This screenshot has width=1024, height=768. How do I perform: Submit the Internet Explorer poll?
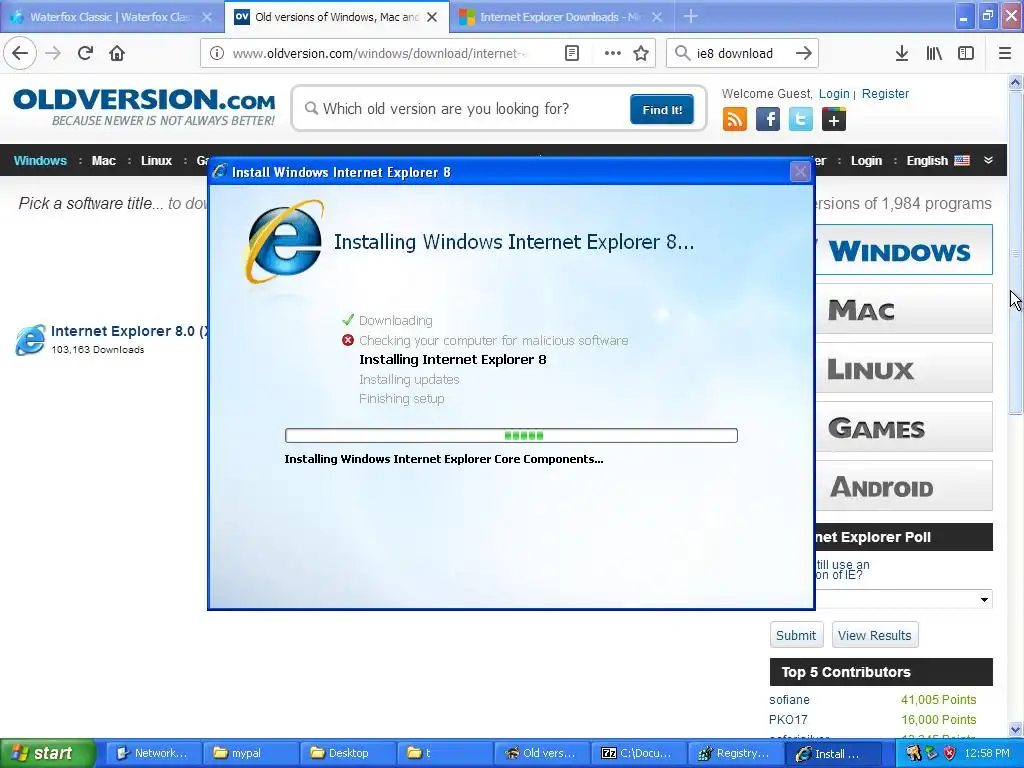pyautogui.click(x=796, y=635)
